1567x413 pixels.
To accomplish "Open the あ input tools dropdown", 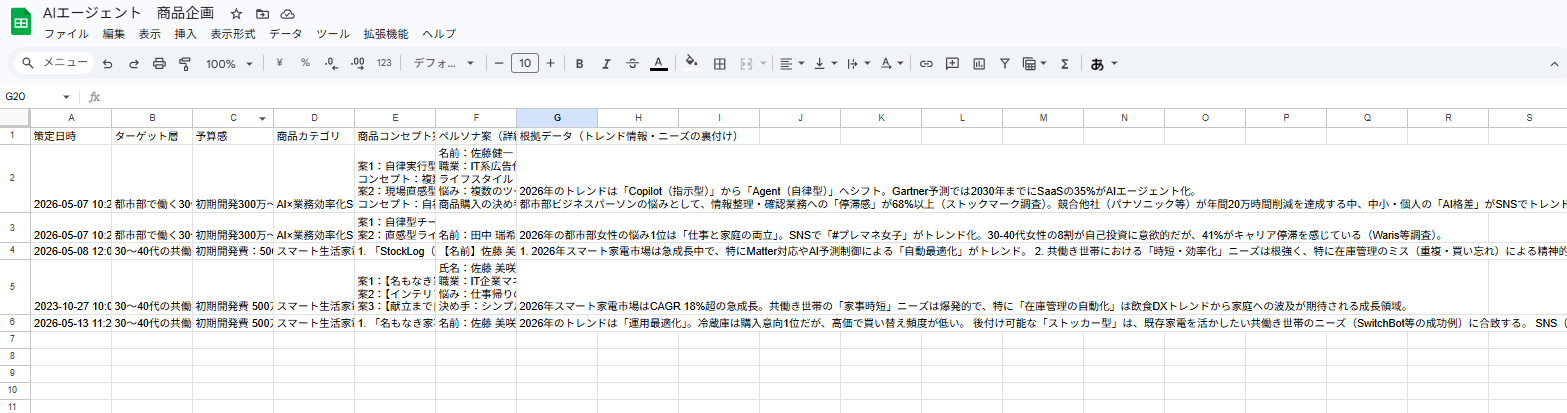I will tap(1103, 63).
